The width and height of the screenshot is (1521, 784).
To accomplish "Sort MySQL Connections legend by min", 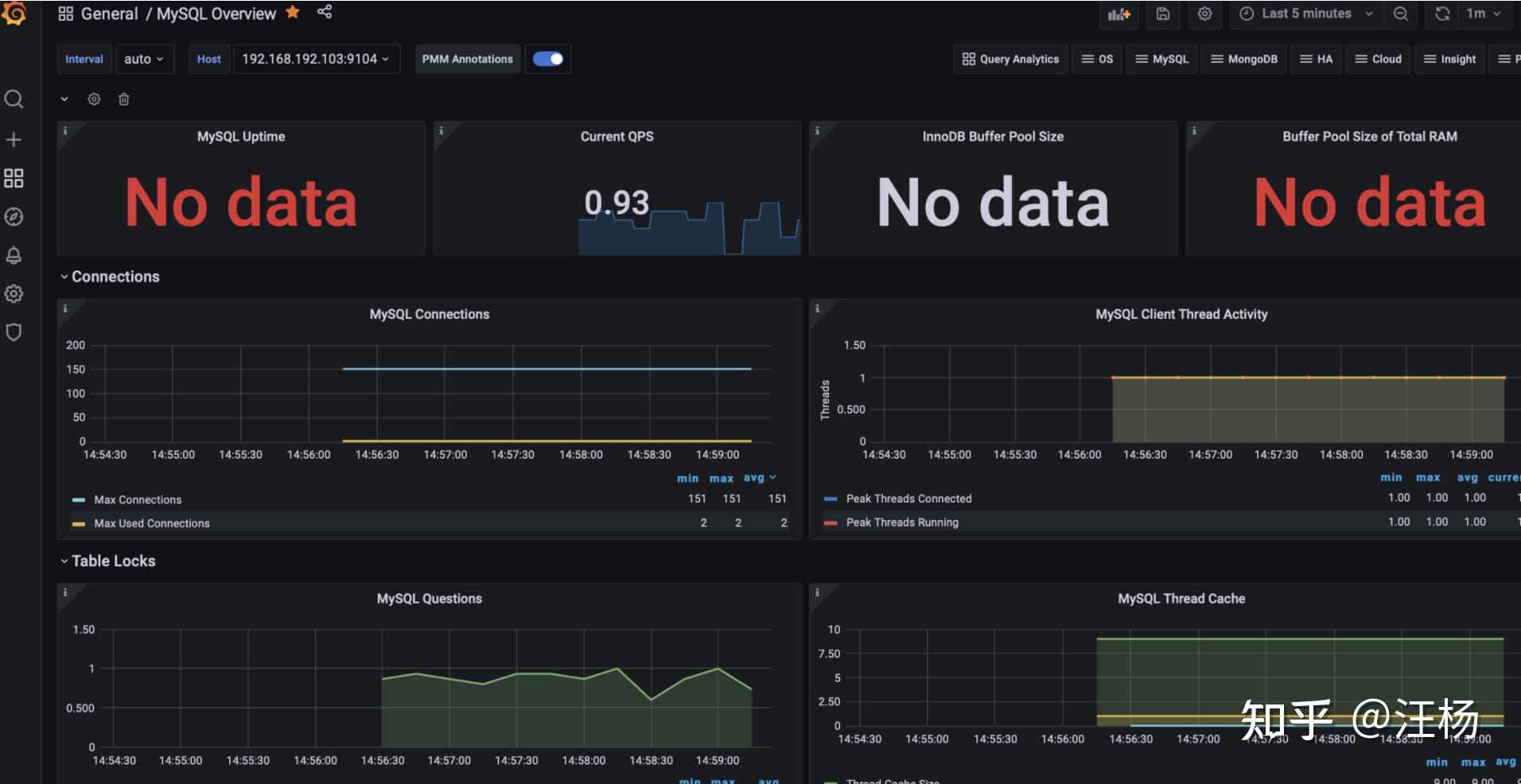I will 687,478.
